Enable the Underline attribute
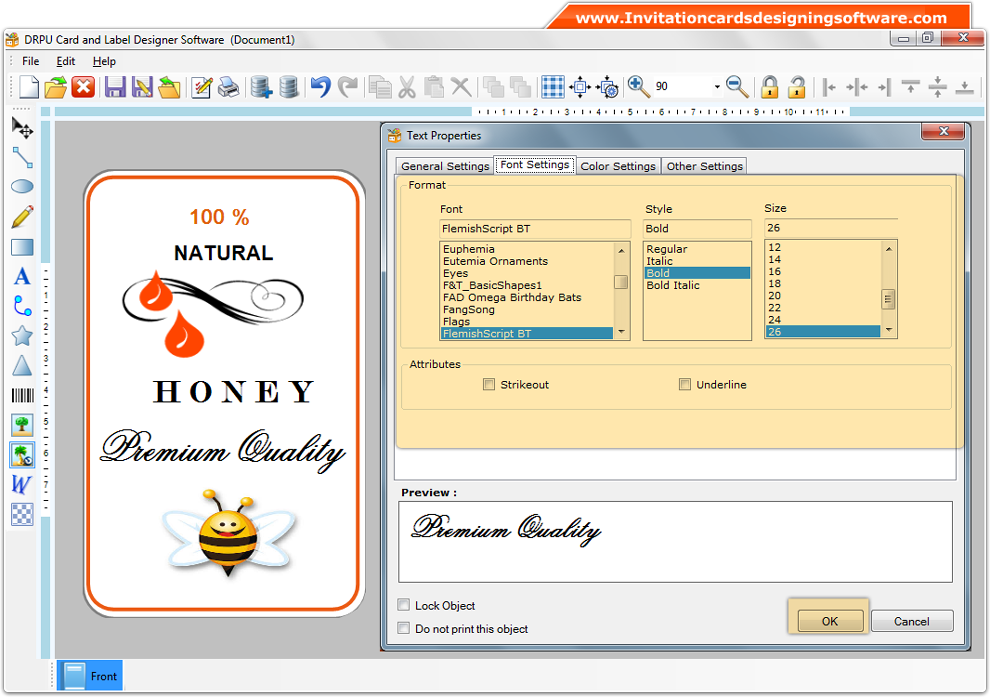This screenshot has height=697, width=990. [685, 384]
